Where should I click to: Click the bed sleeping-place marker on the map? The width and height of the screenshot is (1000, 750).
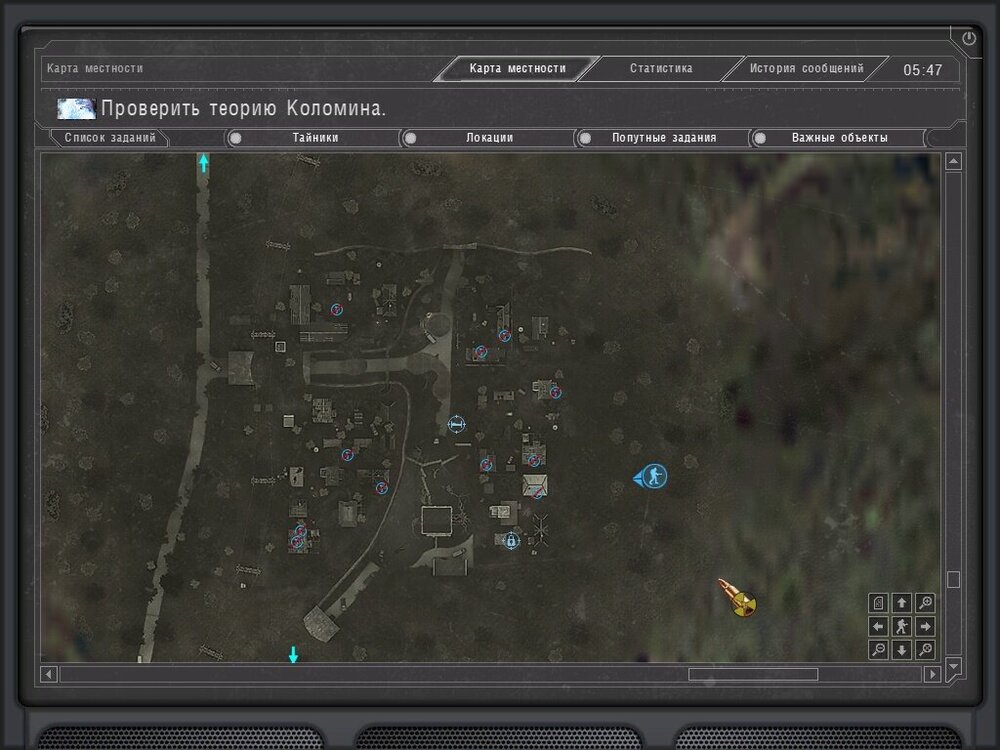click(456, 423)
